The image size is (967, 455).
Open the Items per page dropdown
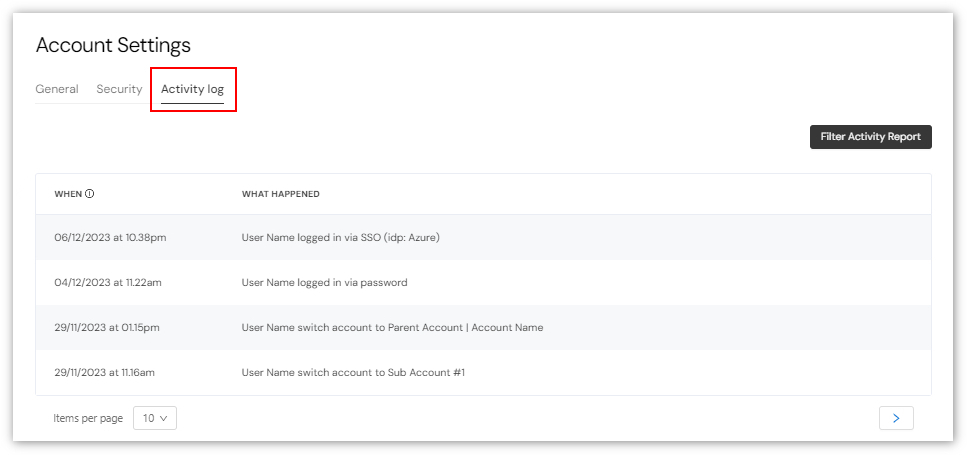pyautogui.click(x=155, y=418)
